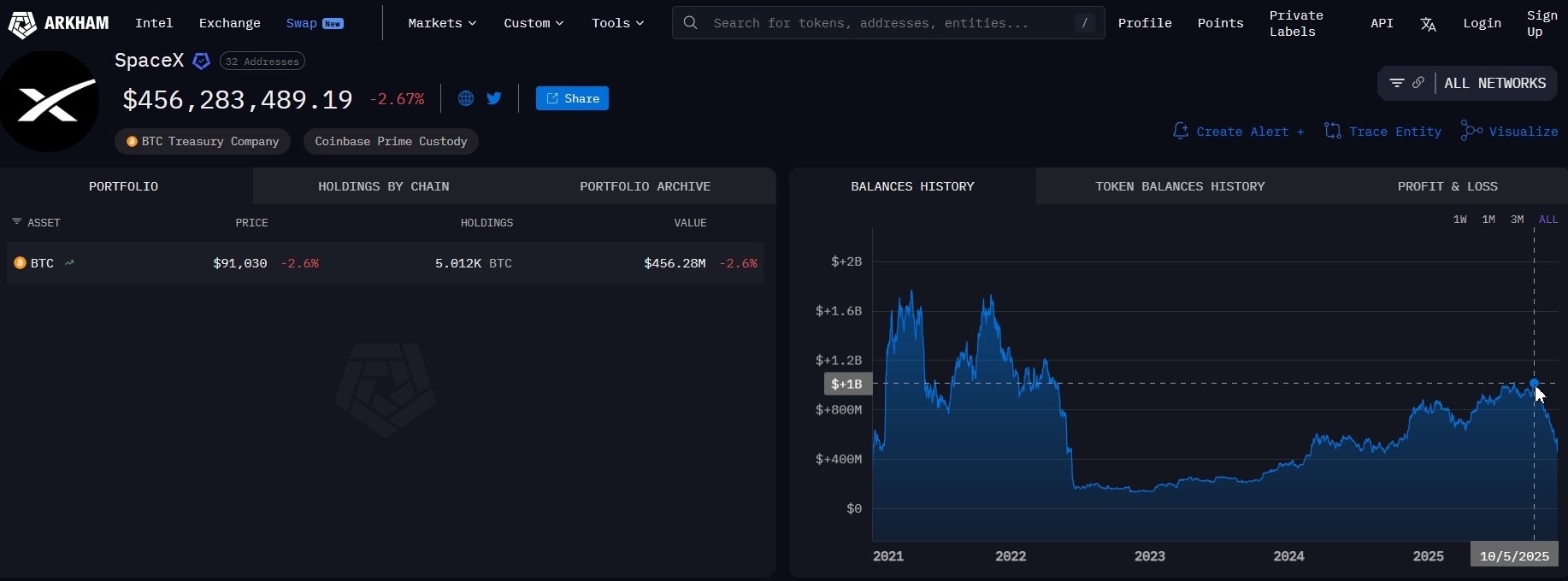Open the Custom dropdown menu

[533, 23]
